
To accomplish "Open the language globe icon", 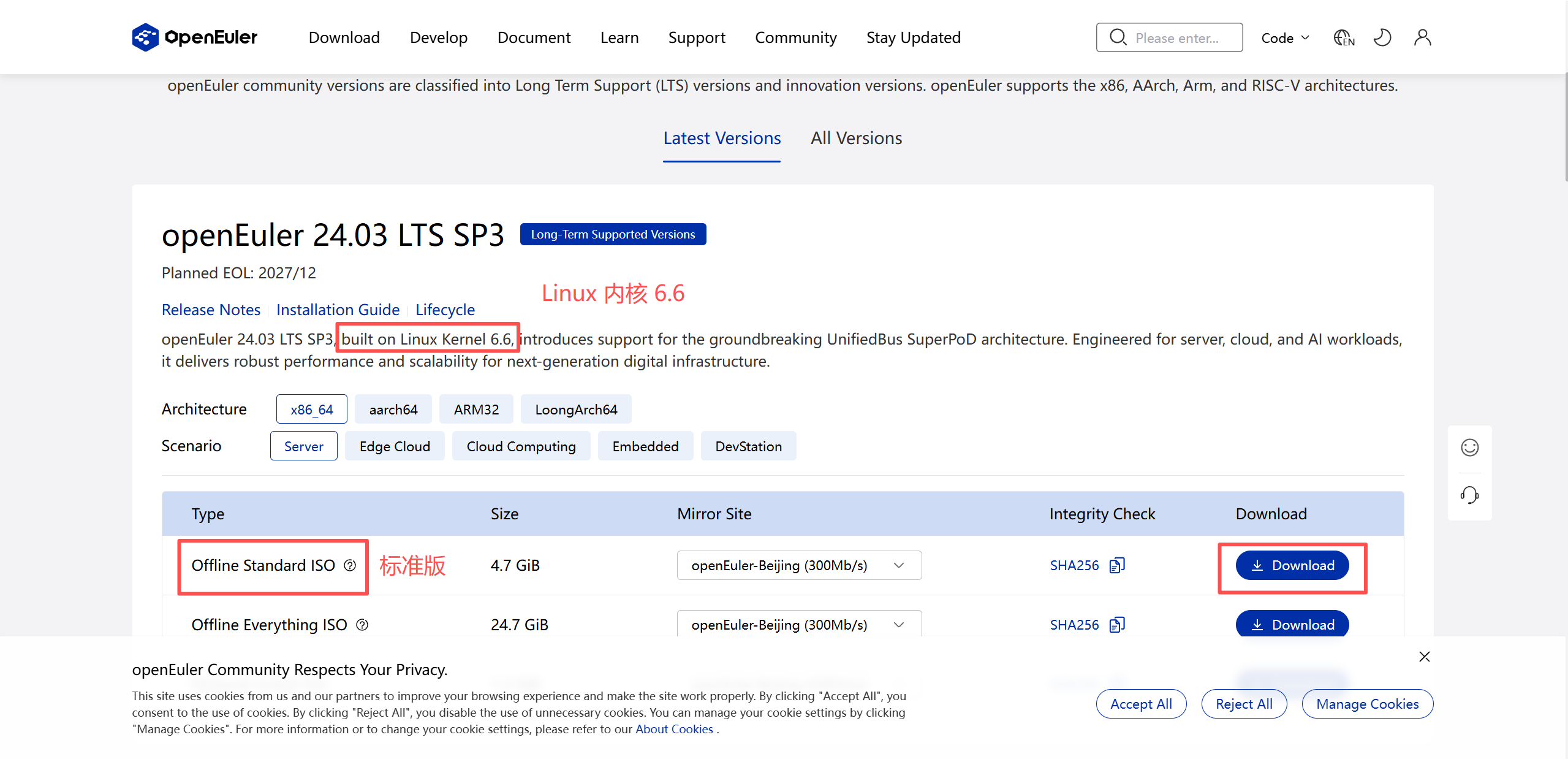I will [1344, 38].
